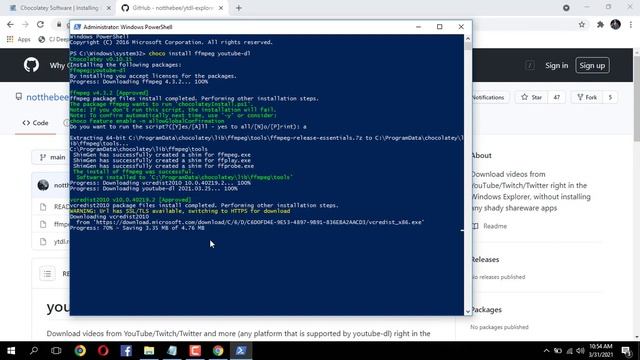This screenshot has height=360, width=640.
Task: Open the red Camtasia taskbar icon
Action: pyautogui.click(x=195, y=351)
